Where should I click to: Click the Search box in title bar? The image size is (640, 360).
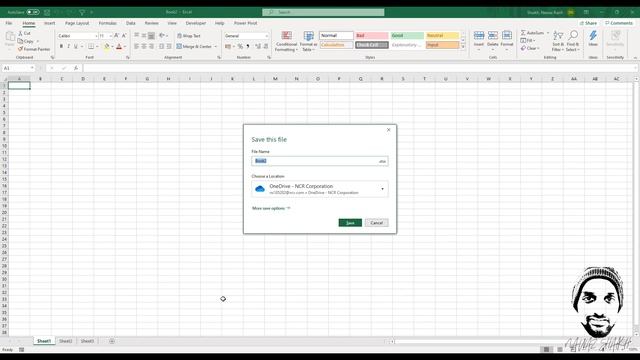323,12
